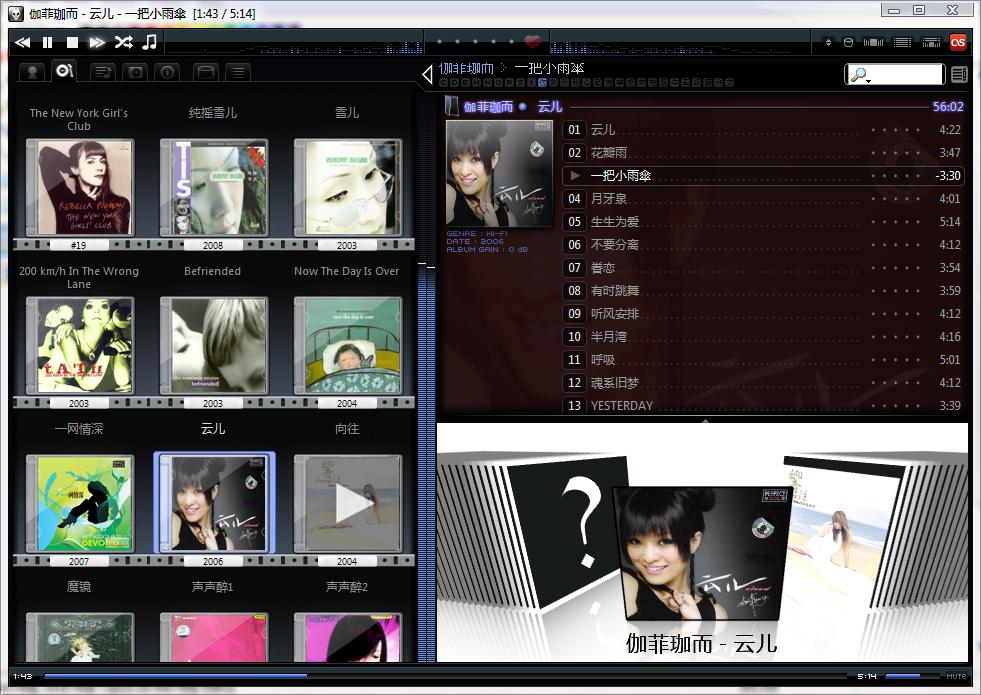Select The New York Girl's Club album cover
Screen dimensions: 981x695
click(79, 188)
